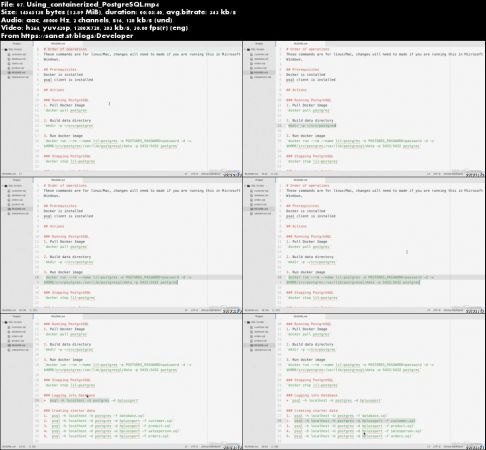Click the '## Prerequisites' heading in the middle-left frame
The width and height of the screenshot is (486, 450).
(60, 206)
